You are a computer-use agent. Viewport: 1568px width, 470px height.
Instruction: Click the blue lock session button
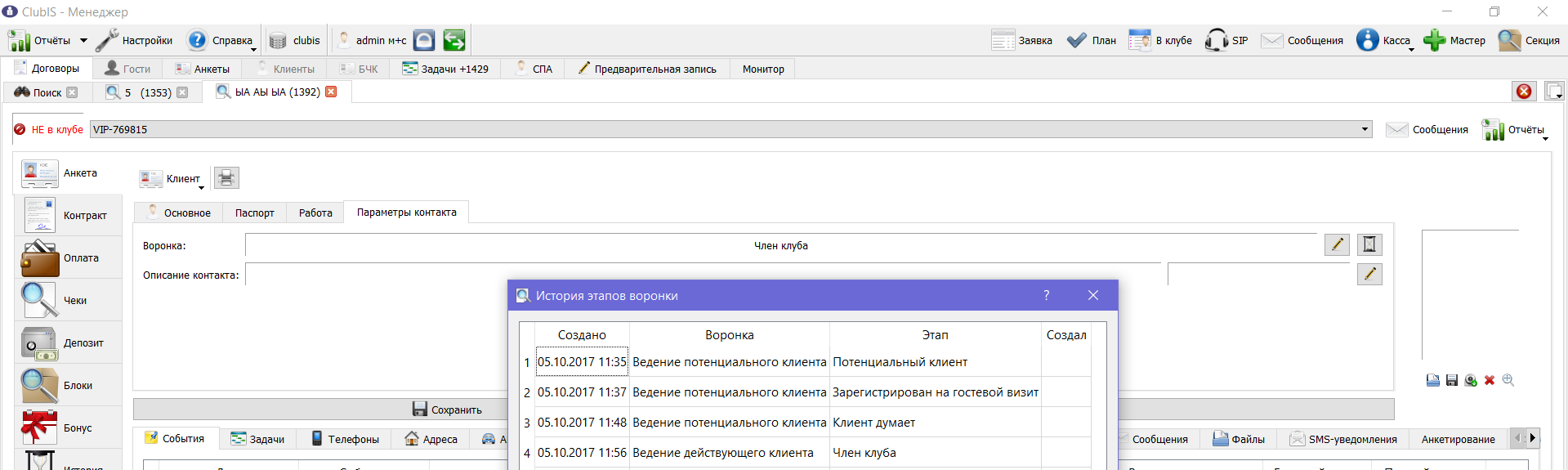tap(424, 40)
